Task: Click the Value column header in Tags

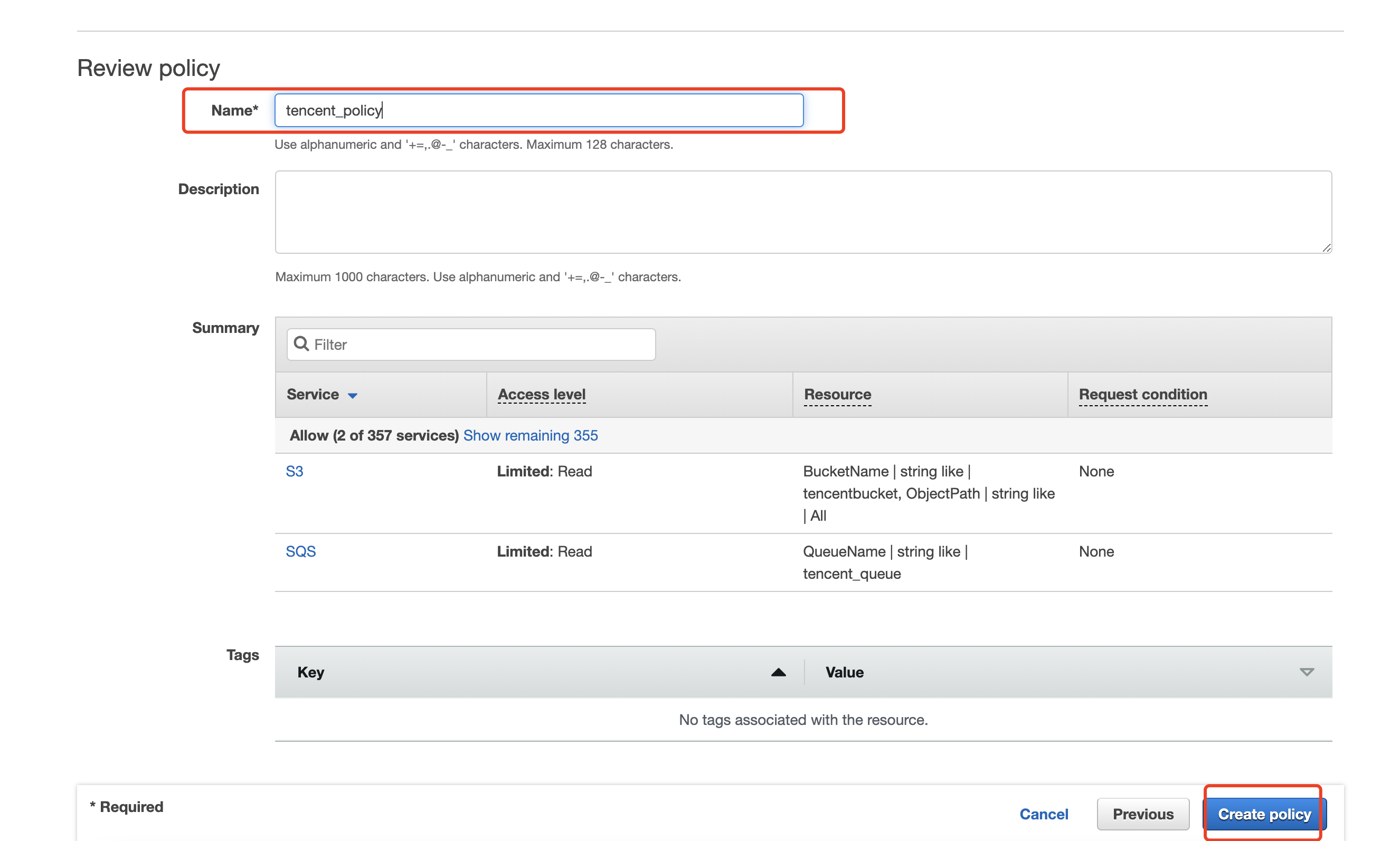Action: pos(844,672)
